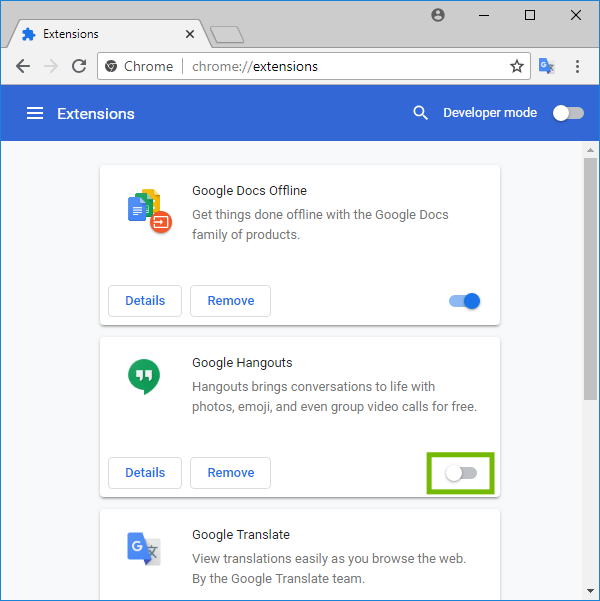Close the Extensions tab
Screen dimensions: 600x601
tap(190, 34)
